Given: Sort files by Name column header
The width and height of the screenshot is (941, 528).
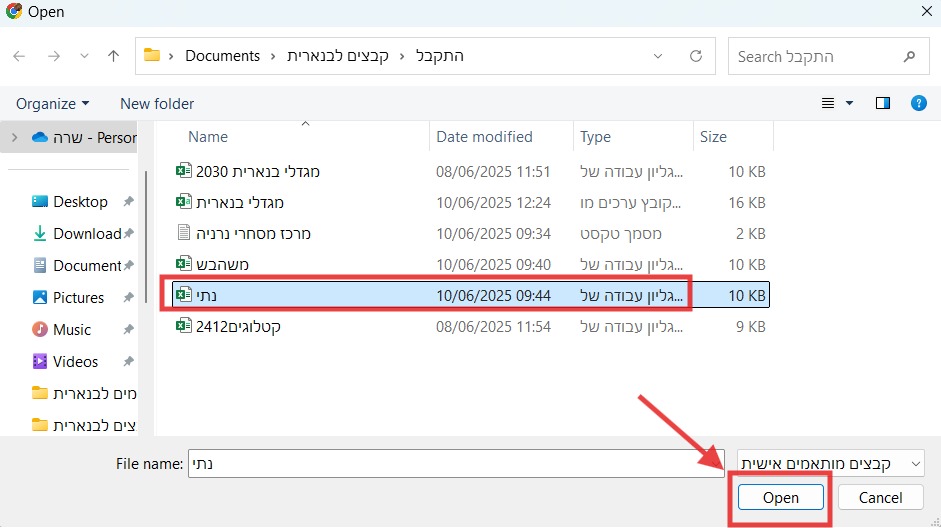Looking at the screenshot, I should pyautogui.click(x=208, y=137).
